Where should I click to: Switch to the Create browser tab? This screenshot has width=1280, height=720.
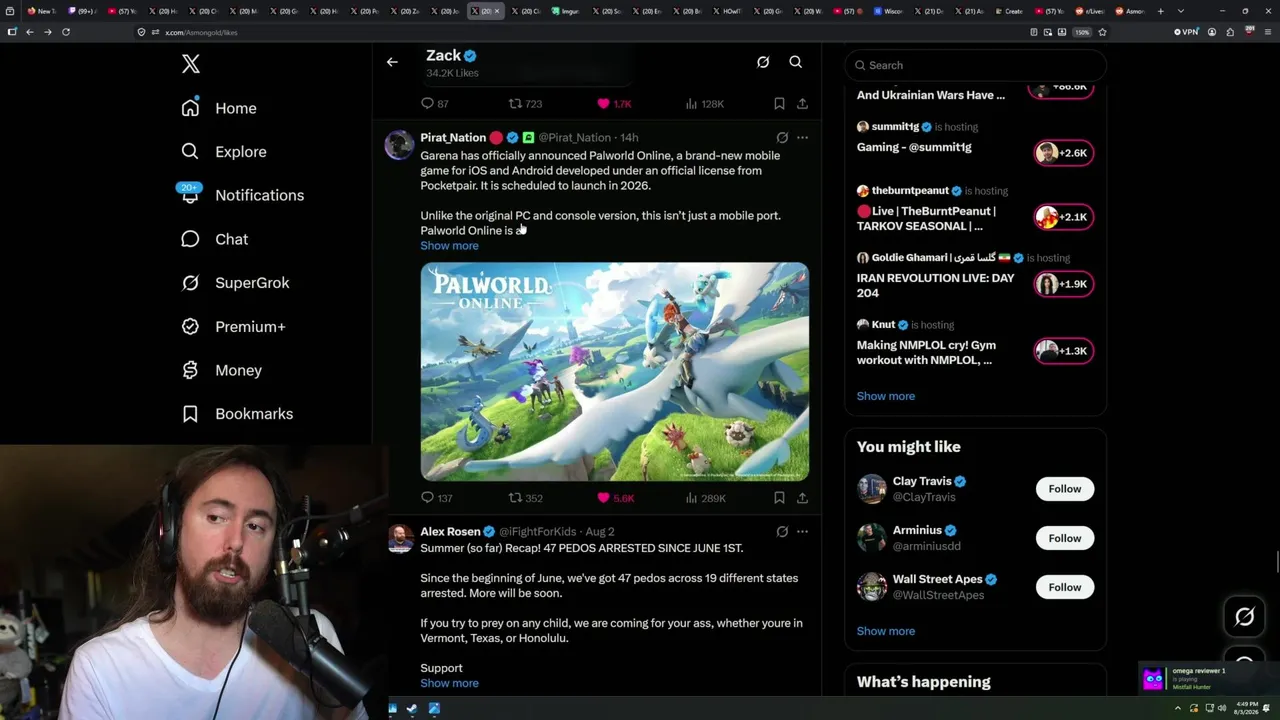(1008, 11)
